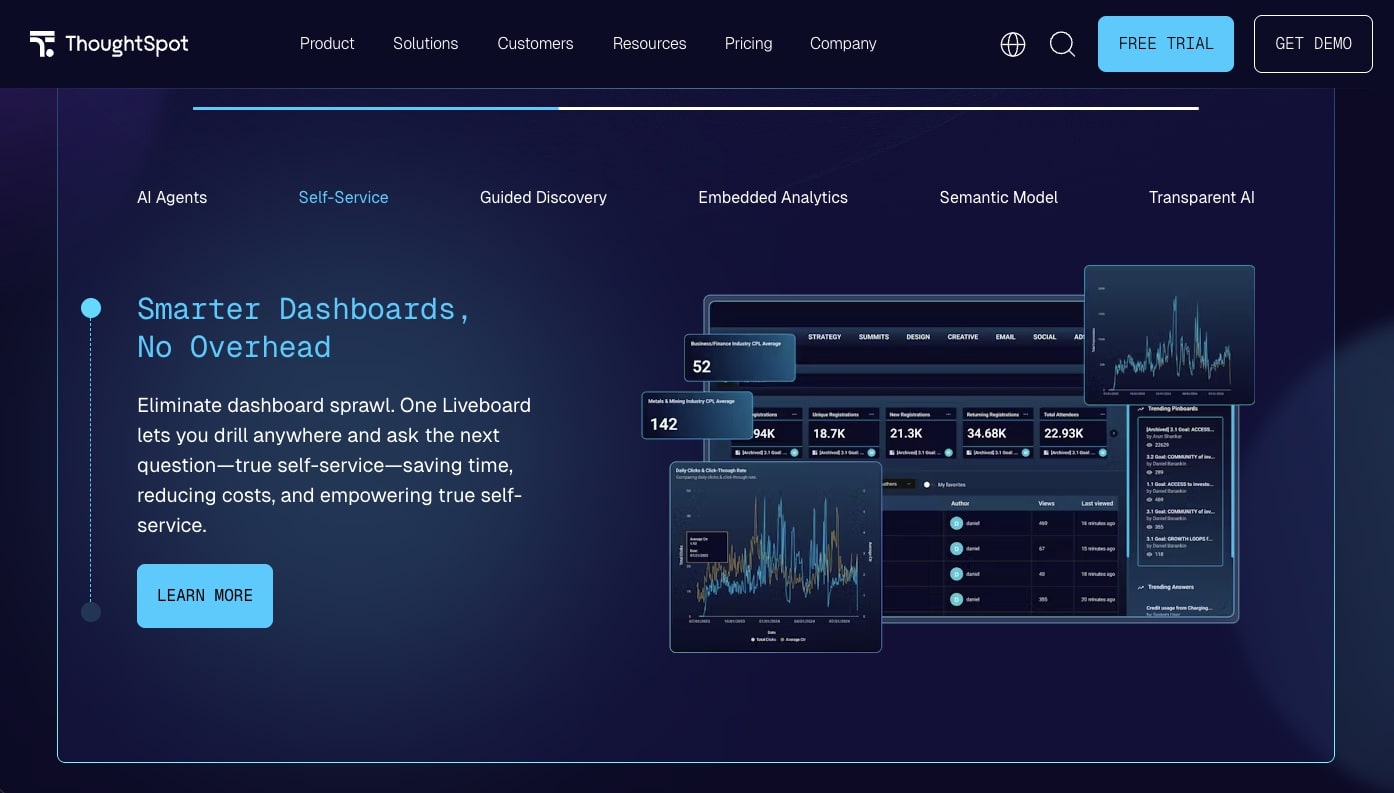The height and width of the screenshot is (793, 1394).
Task: Click the views eye icon under the ACCESS pinboard
Action: 1150,444
